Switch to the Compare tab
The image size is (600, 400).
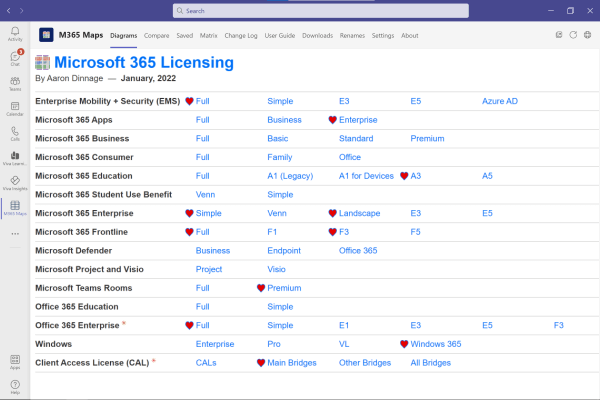(x=157, y=35)
